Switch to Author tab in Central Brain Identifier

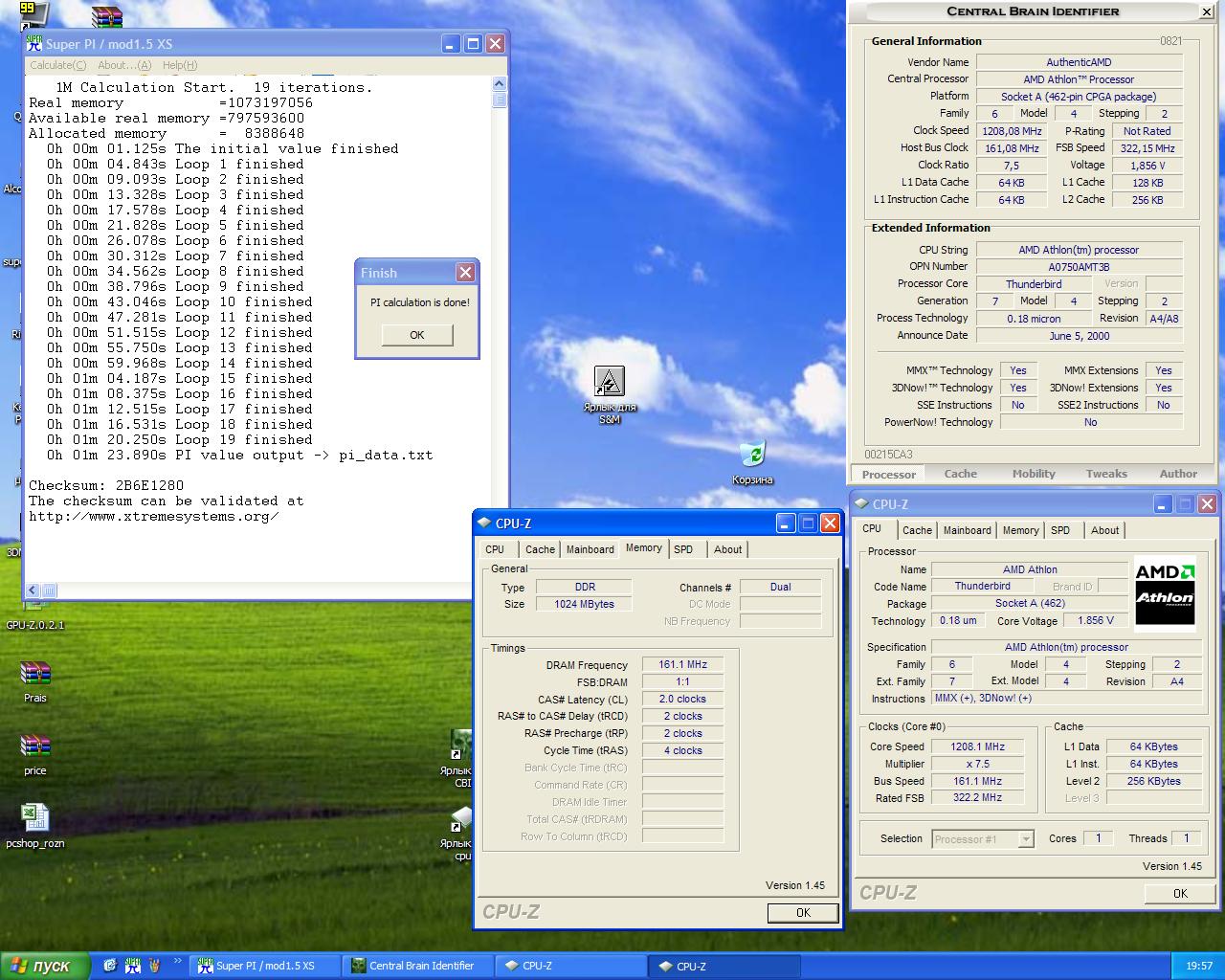(1178, 474)
